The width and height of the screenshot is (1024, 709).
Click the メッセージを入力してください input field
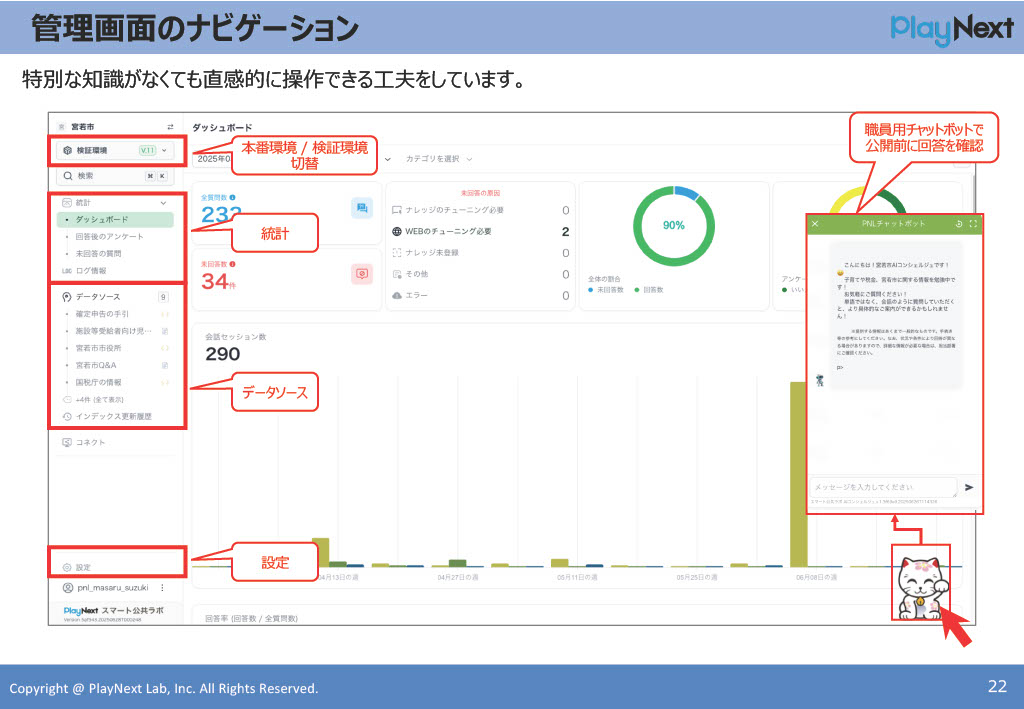pyautogui.click(x=884, y=486)
